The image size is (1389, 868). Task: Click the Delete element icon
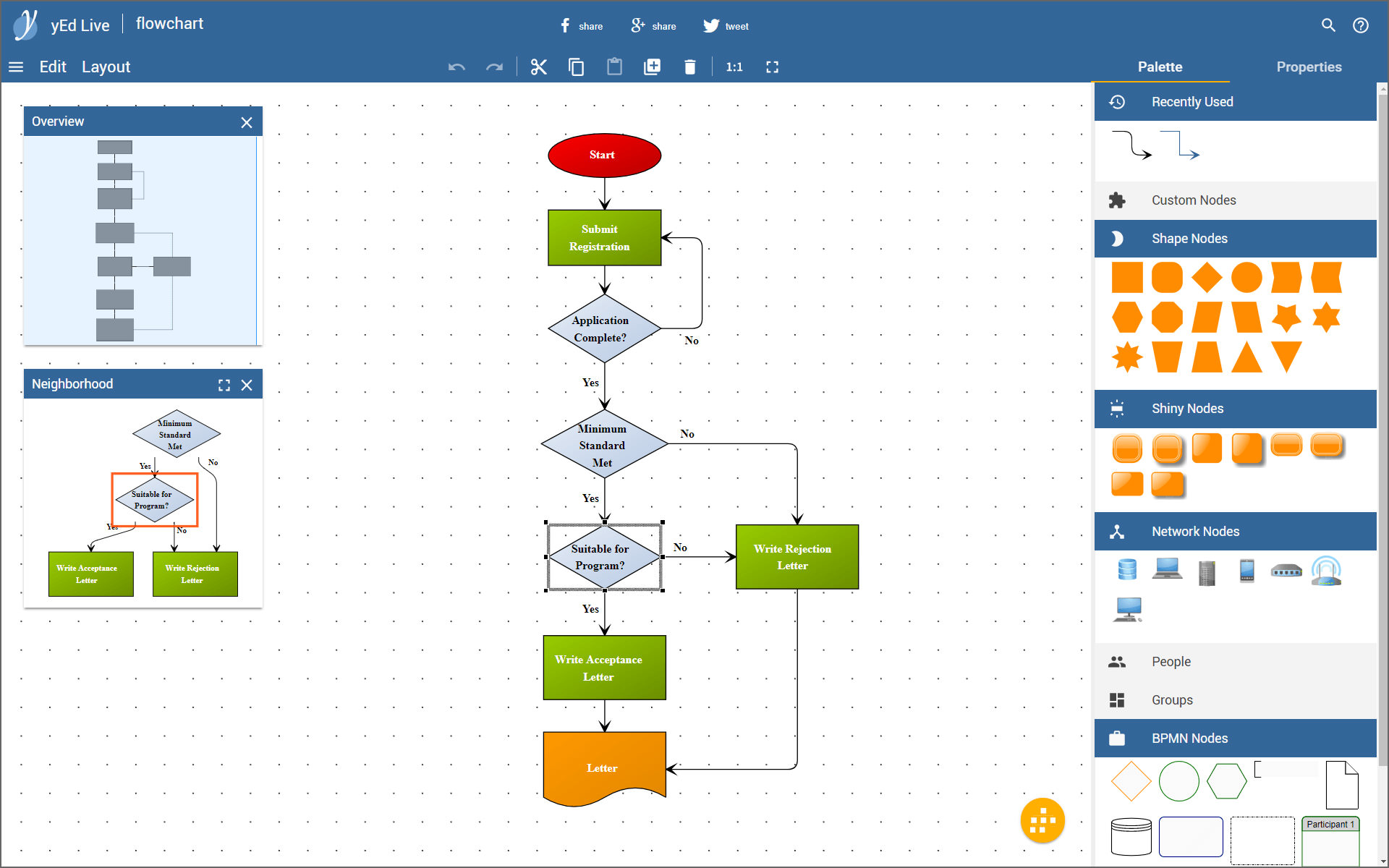(690, 67)
